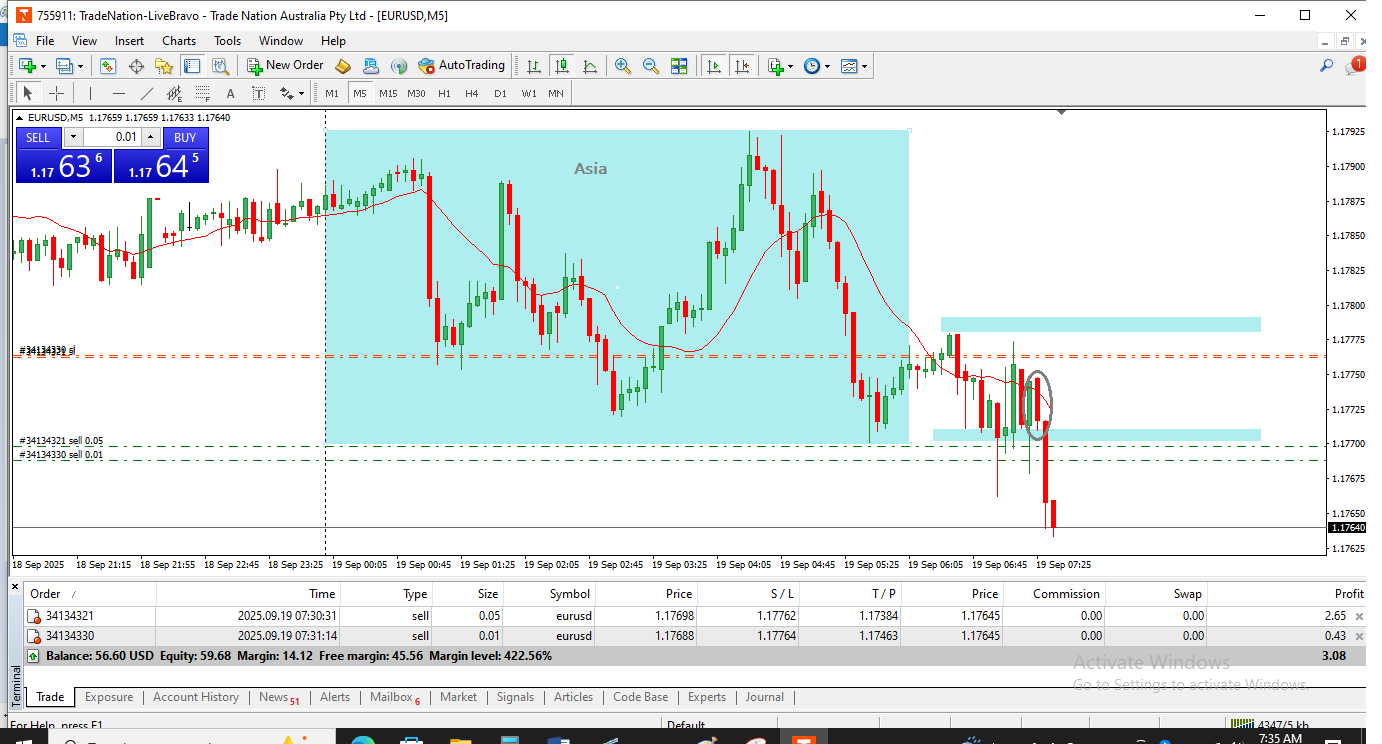Select the Draw Trendline tool
Screen dimensions: 1382x744
(x=147, y=93)
